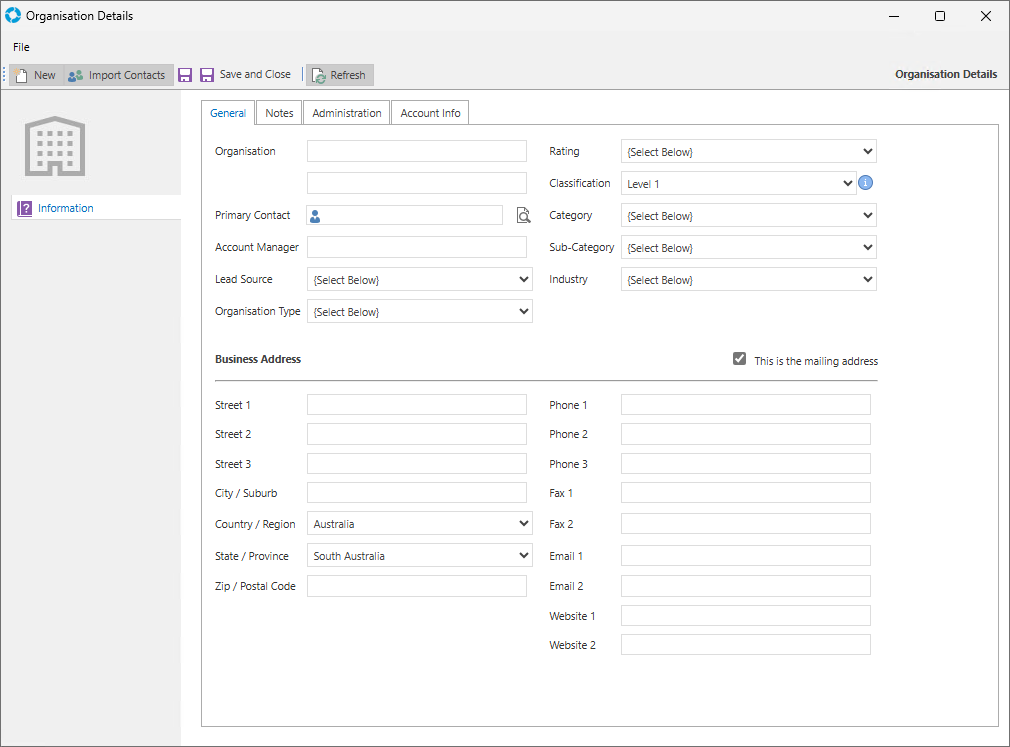Uncheck 'This is the mailing address' checkbox
The image size is (1010, 747).
pos(739,360)
